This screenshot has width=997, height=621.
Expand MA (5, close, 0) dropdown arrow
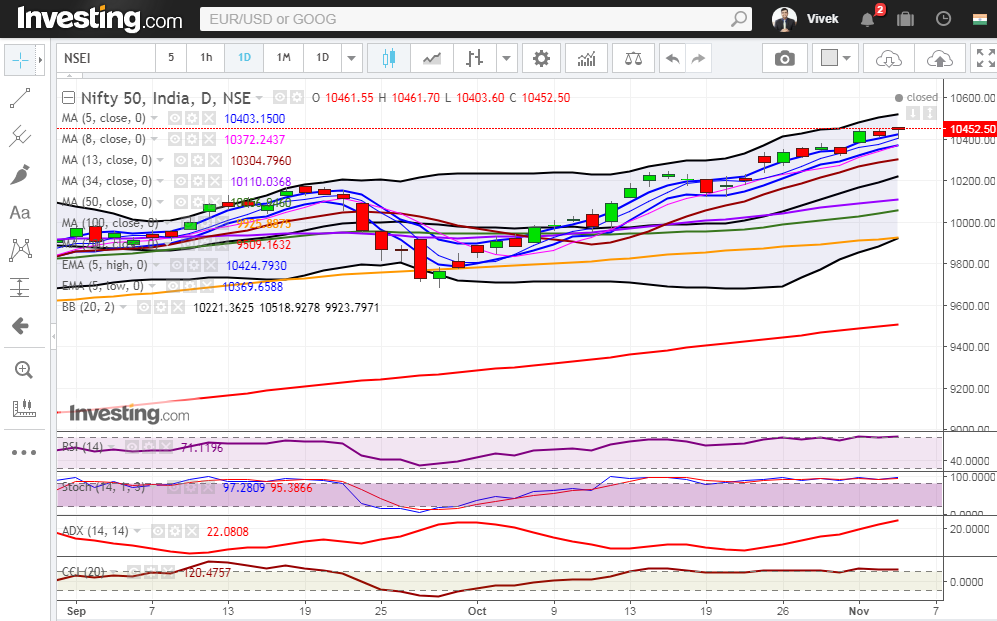(155, 118)
